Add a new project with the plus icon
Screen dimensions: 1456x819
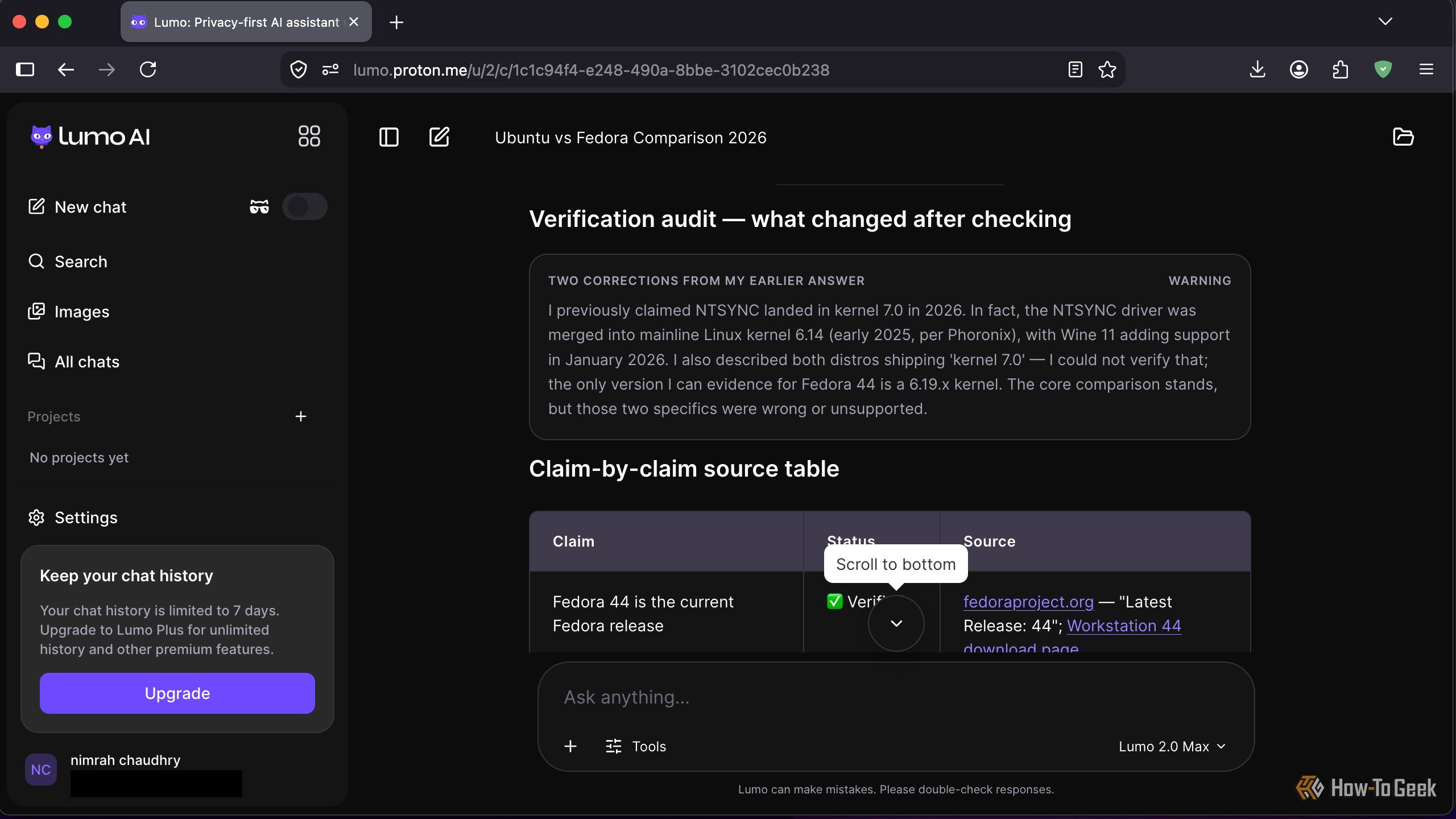coord(301,416)
